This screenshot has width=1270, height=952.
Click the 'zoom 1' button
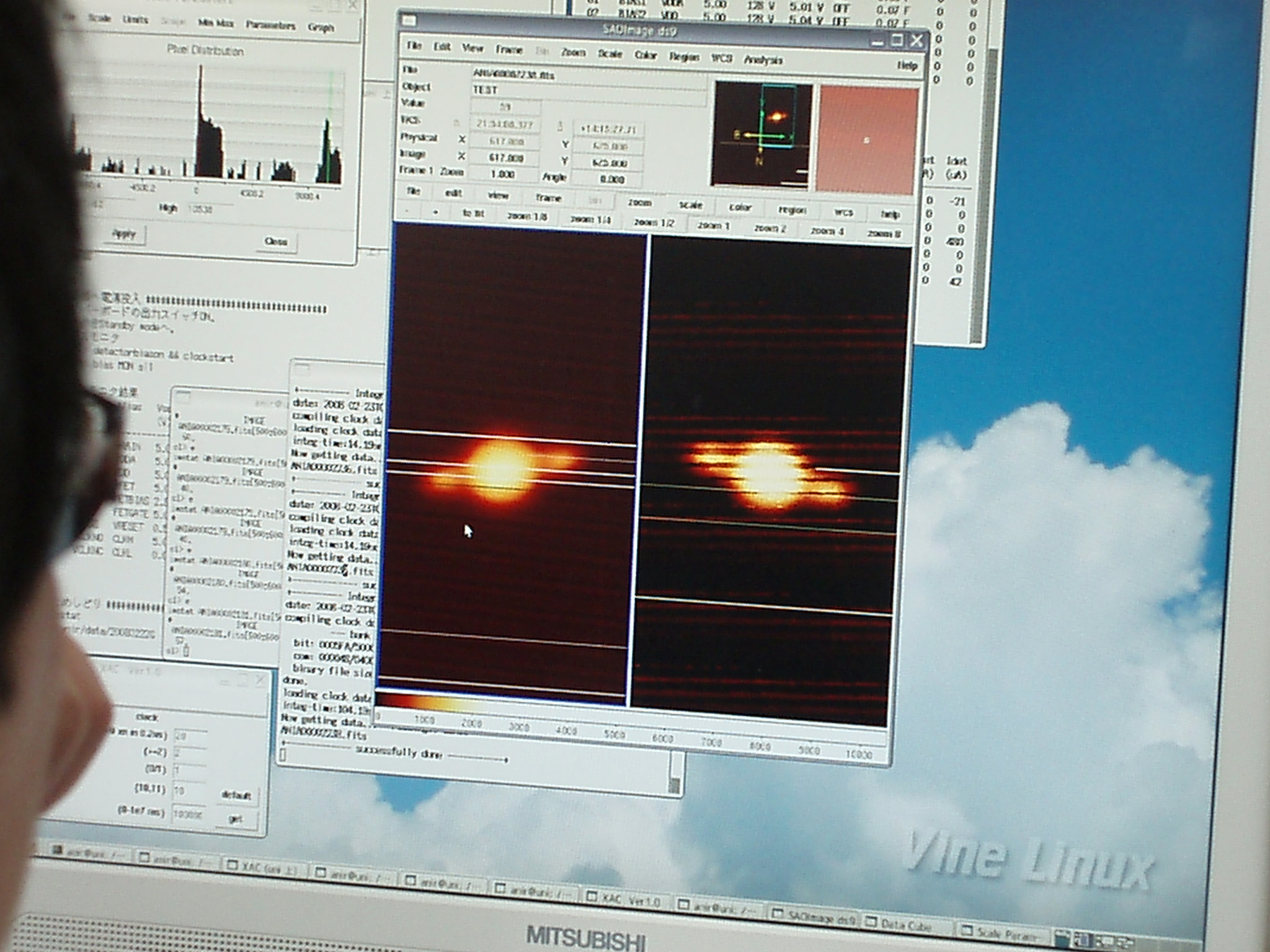[x=713, y=226]
